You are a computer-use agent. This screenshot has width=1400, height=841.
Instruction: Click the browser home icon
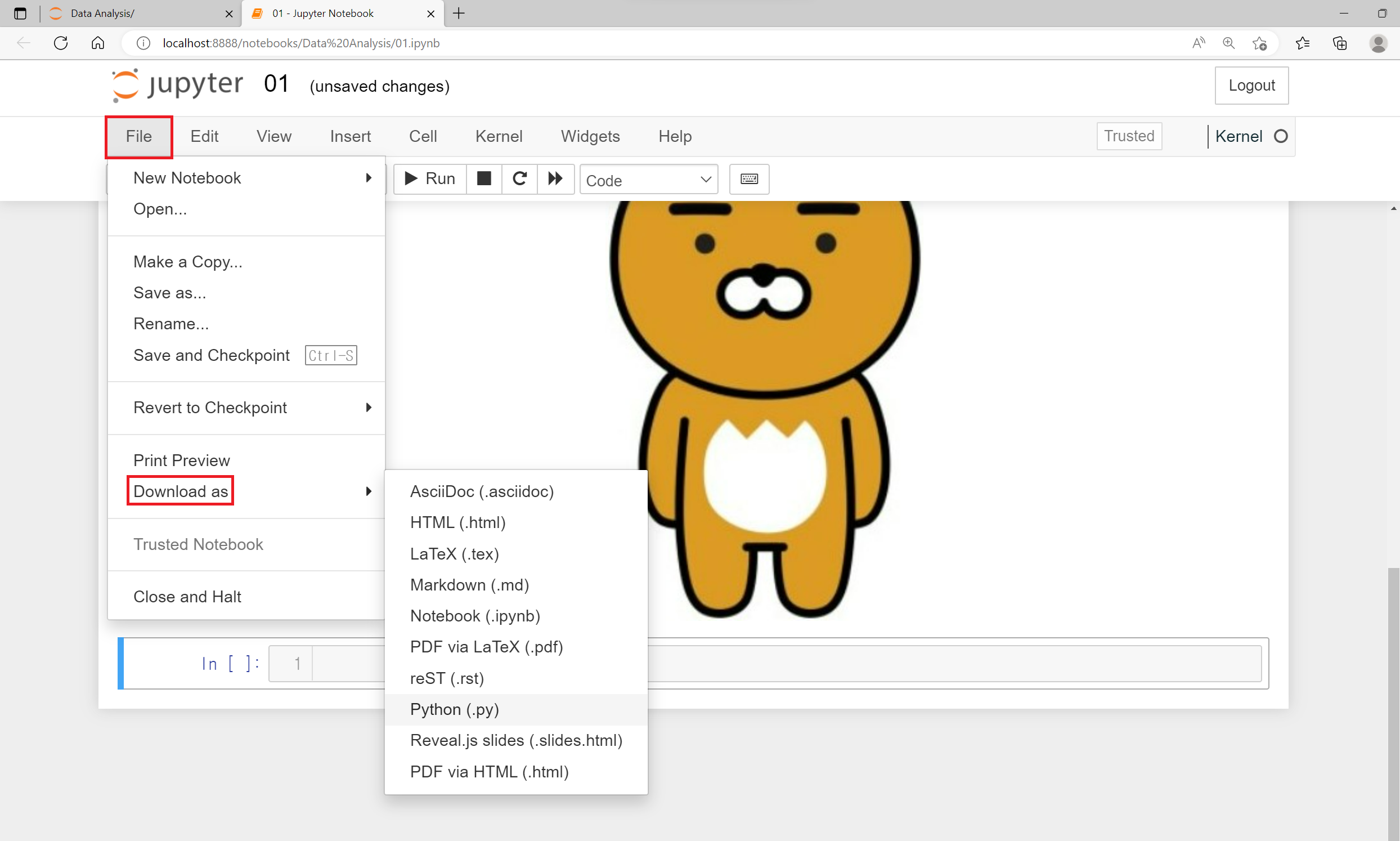point(98,43)
